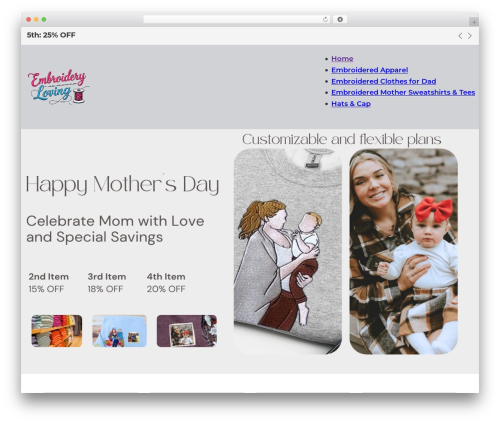Click the Embroidery Loving logo

(x=58, y=87)
